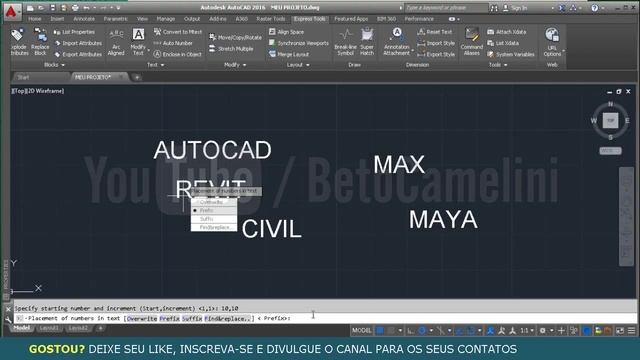Switch to the Annotate ribbon tab
This screenshot has height=360, width=640.
coord(84,19)
